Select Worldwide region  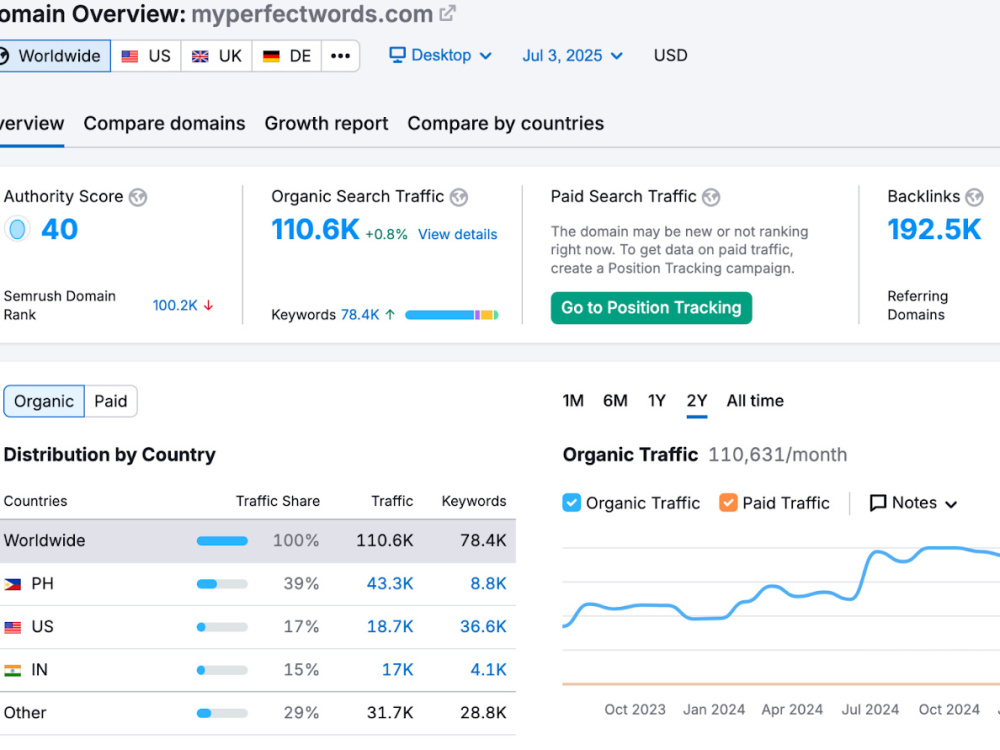coord(54,56)
